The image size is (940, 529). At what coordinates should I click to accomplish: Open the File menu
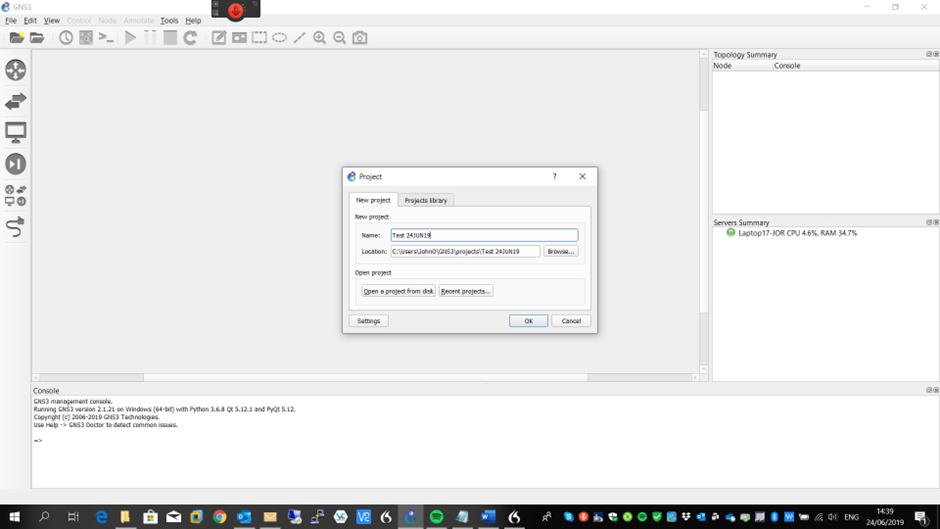[11, 20]
